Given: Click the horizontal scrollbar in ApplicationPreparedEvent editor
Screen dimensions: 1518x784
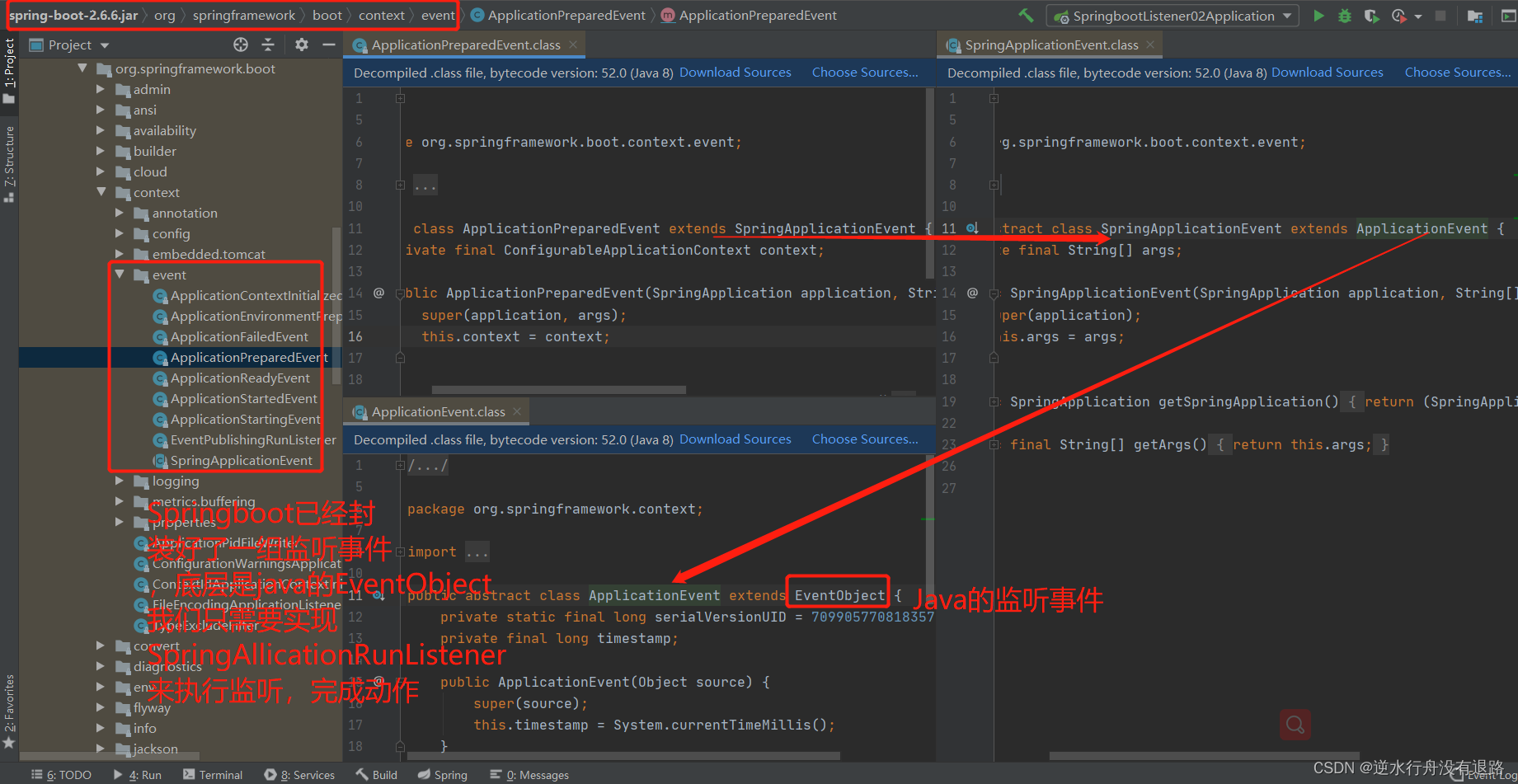Looking at the screenshot, I should tap(558, 390).
